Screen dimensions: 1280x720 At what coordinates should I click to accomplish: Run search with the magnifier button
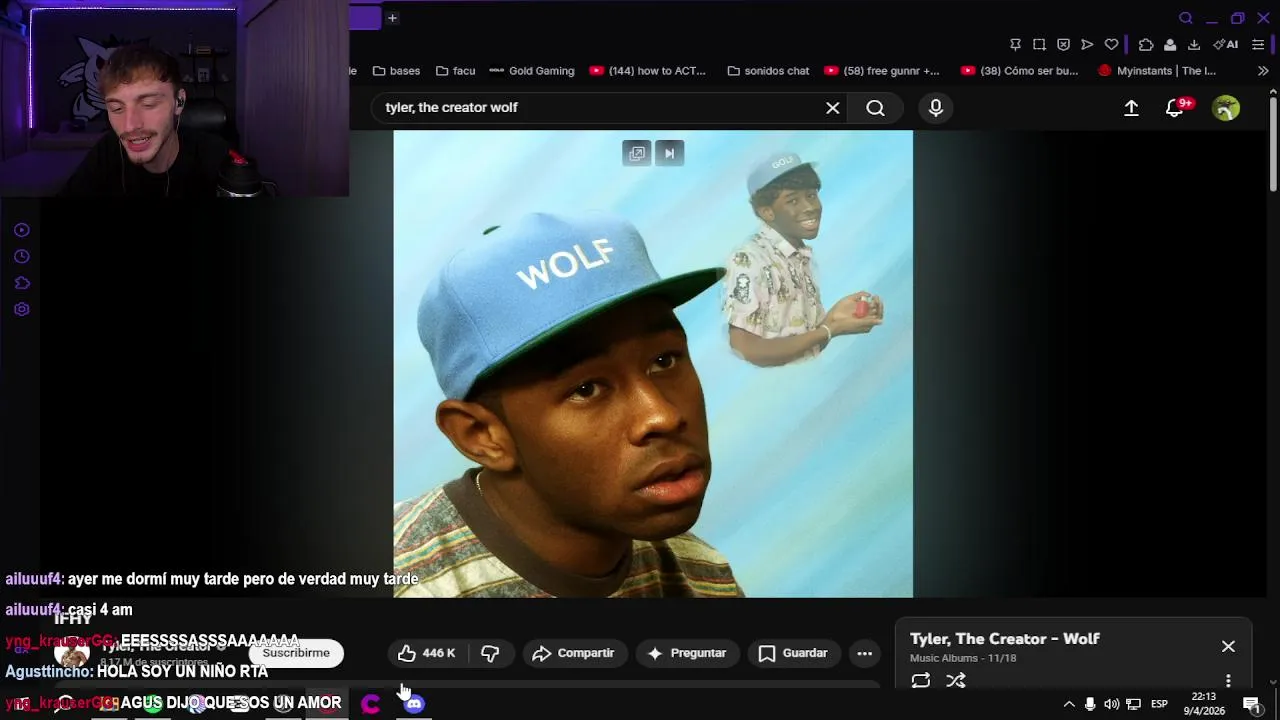pos(875,108)
